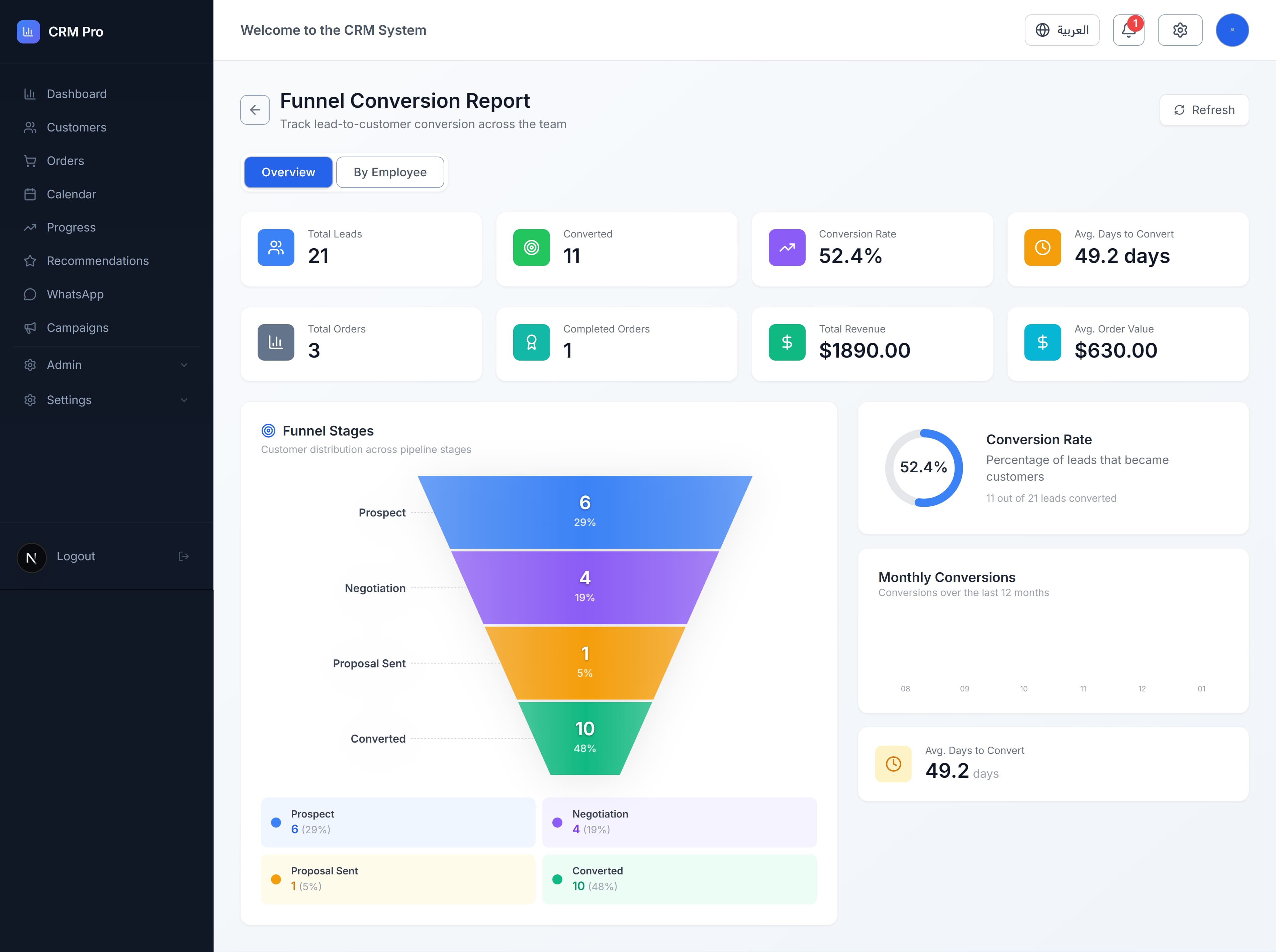Screen dimensions: 1276x952
Task: Open Progress in sidebar
Action: click(x=107, y=227)
